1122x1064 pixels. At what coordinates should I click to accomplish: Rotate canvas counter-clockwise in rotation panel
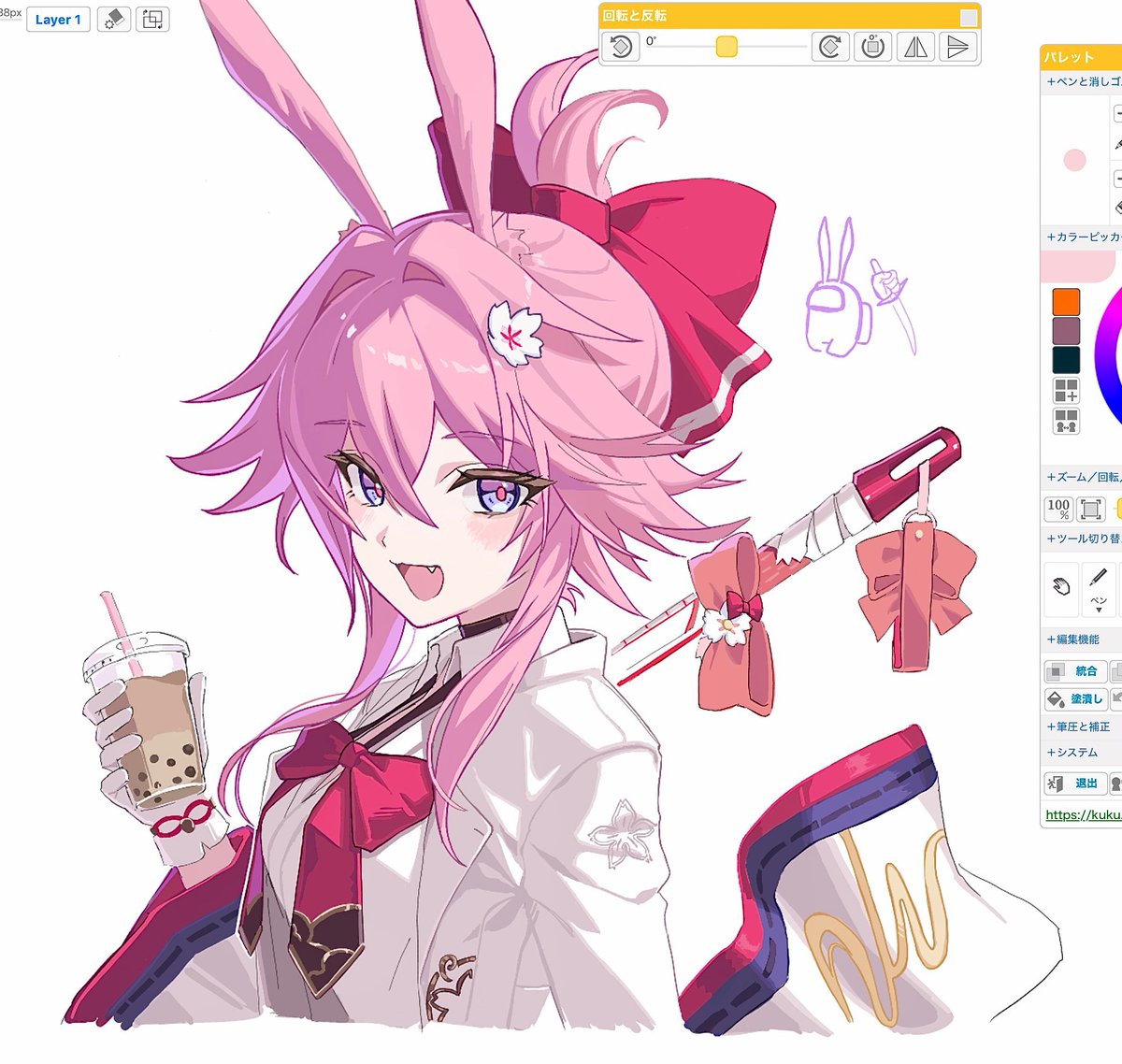(620, 47)
